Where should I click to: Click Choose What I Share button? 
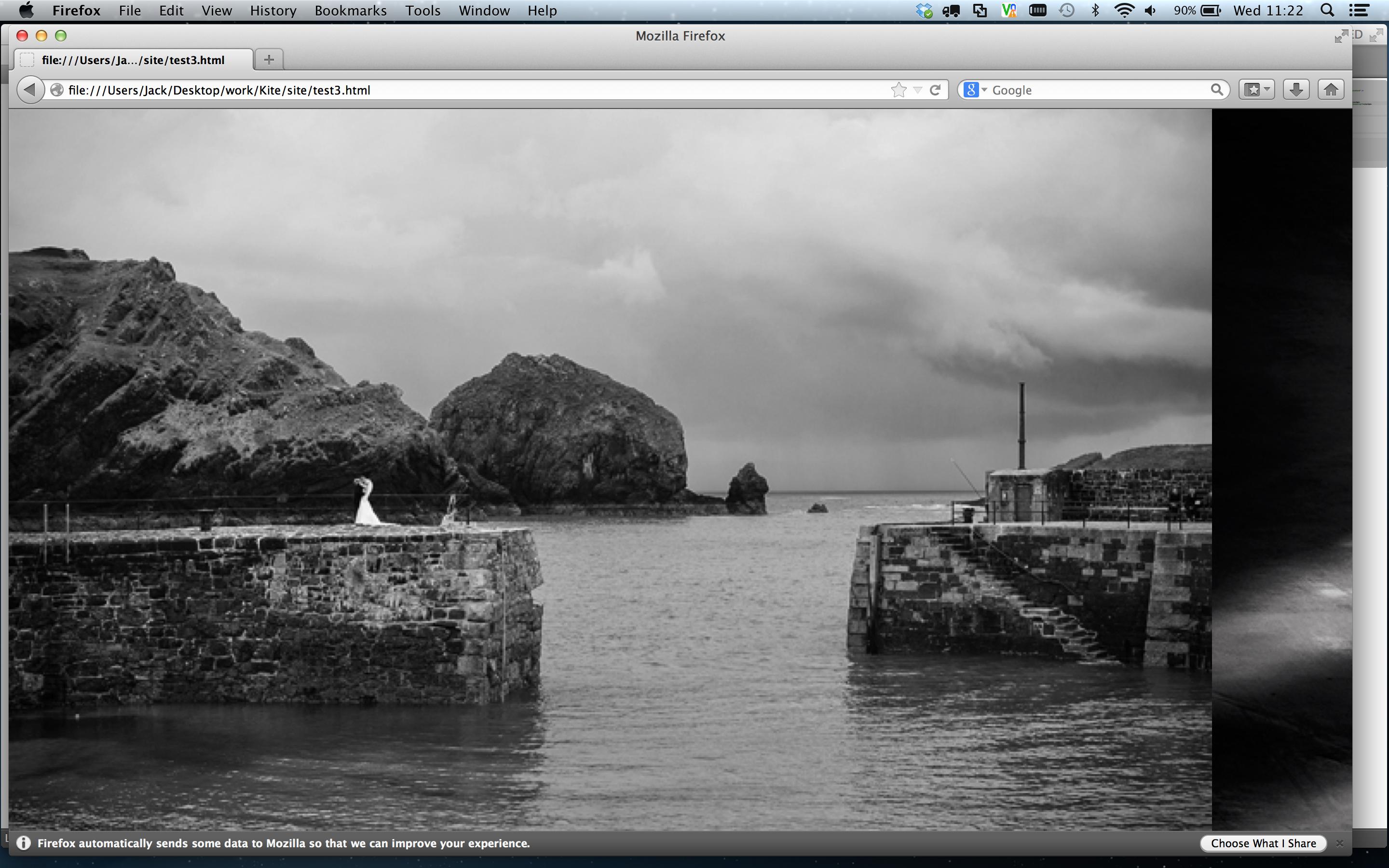[1263, 843]
